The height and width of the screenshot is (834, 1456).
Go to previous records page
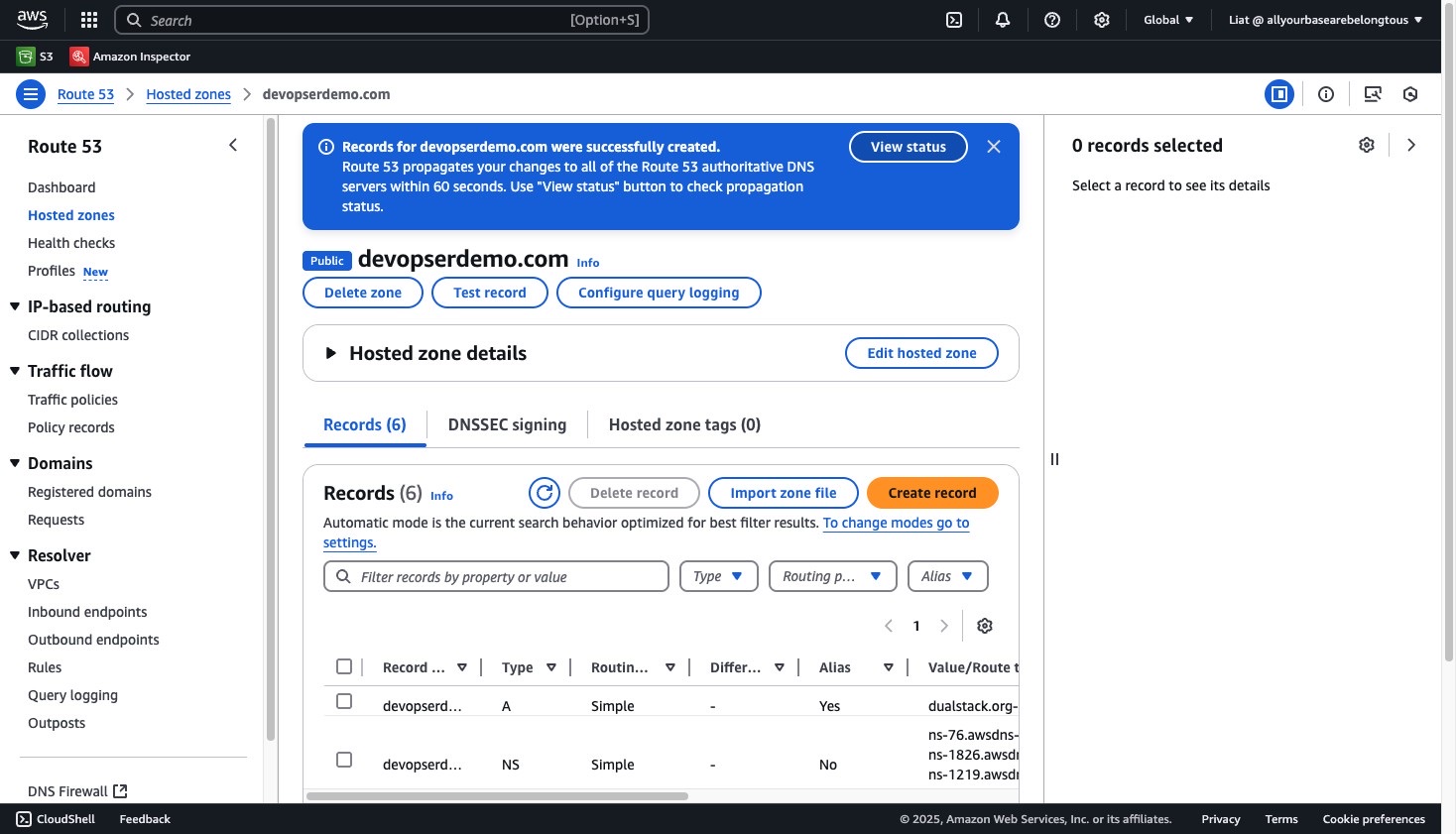pos(889,626)
